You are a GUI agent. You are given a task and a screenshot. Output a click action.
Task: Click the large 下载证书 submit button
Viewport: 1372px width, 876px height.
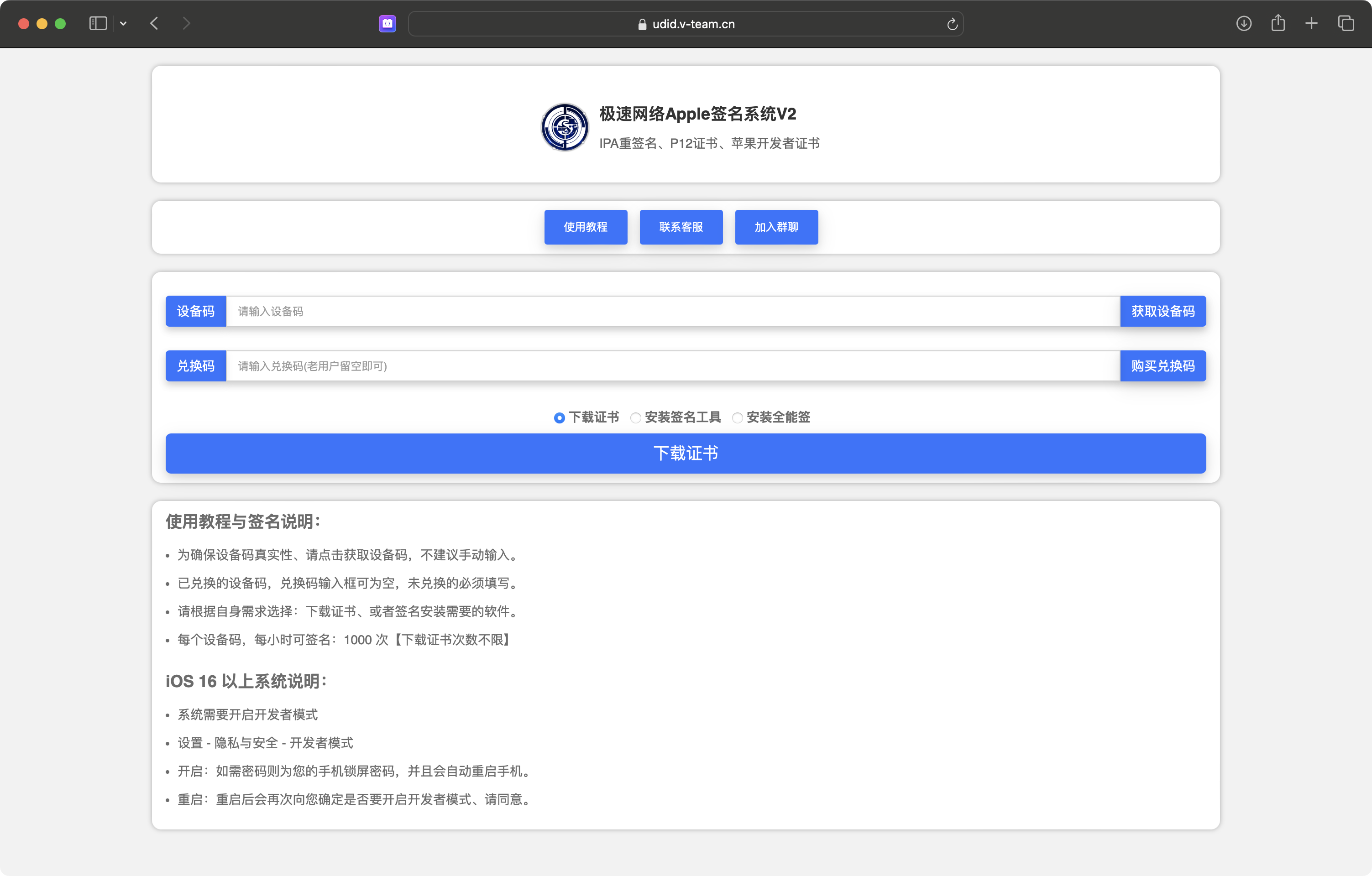pyautogui.click(x=686, y=454)
